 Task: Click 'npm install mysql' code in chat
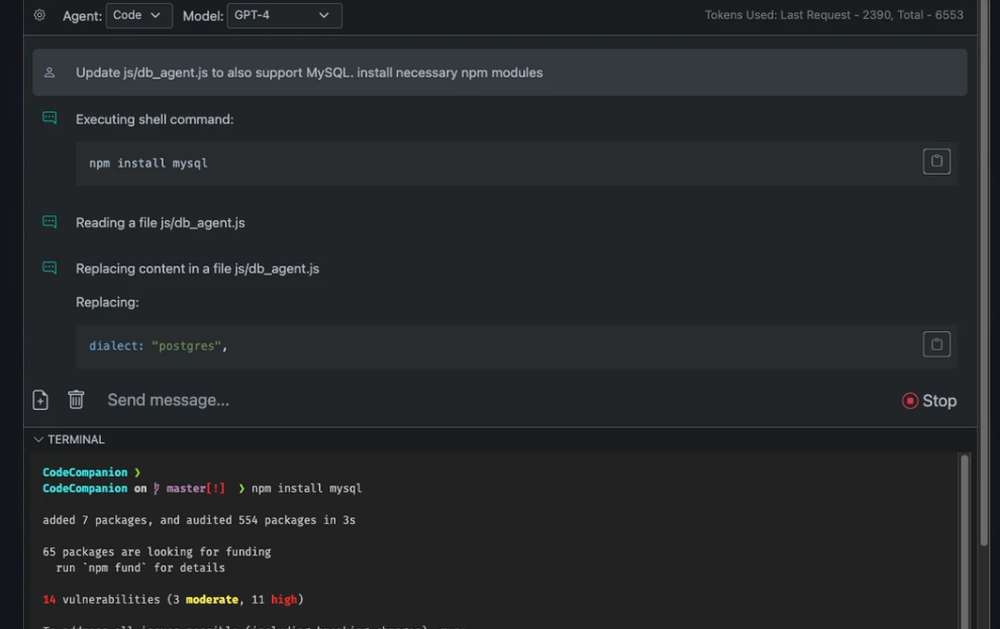coord(148,163)
